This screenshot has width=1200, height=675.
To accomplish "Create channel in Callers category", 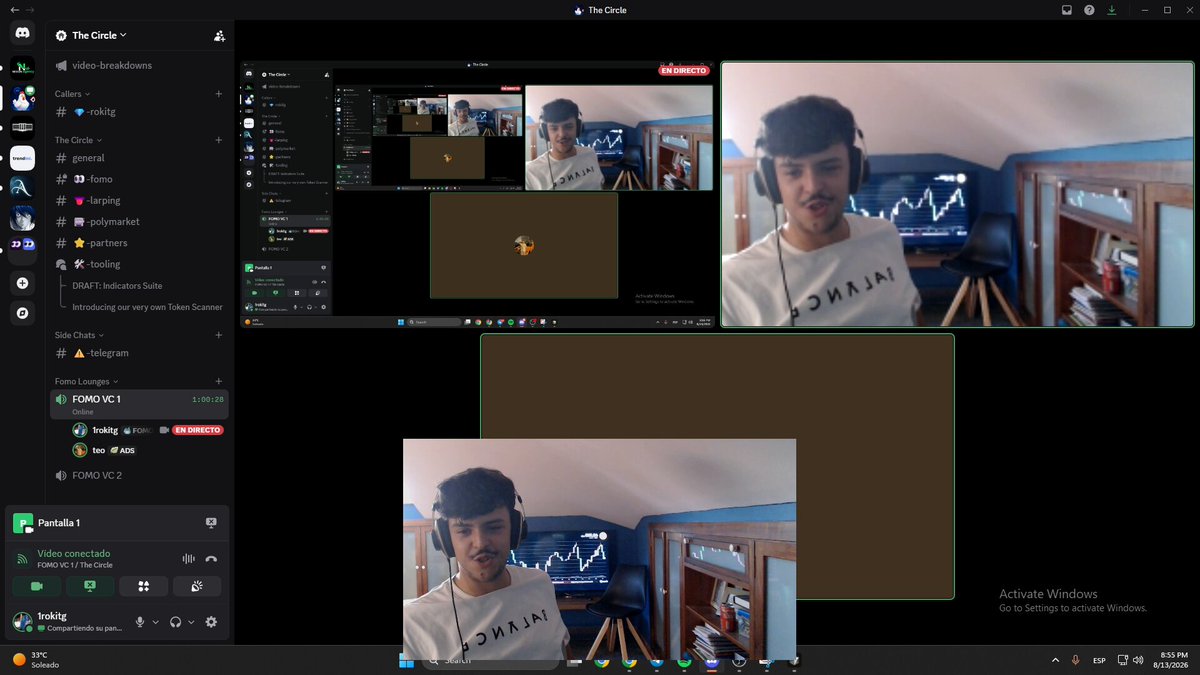I will click(219, 94).
